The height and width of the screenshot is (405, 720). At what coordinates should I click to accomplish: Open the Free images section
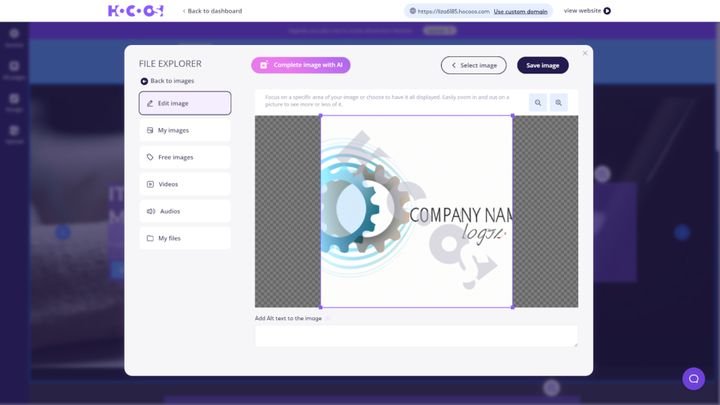185,157
